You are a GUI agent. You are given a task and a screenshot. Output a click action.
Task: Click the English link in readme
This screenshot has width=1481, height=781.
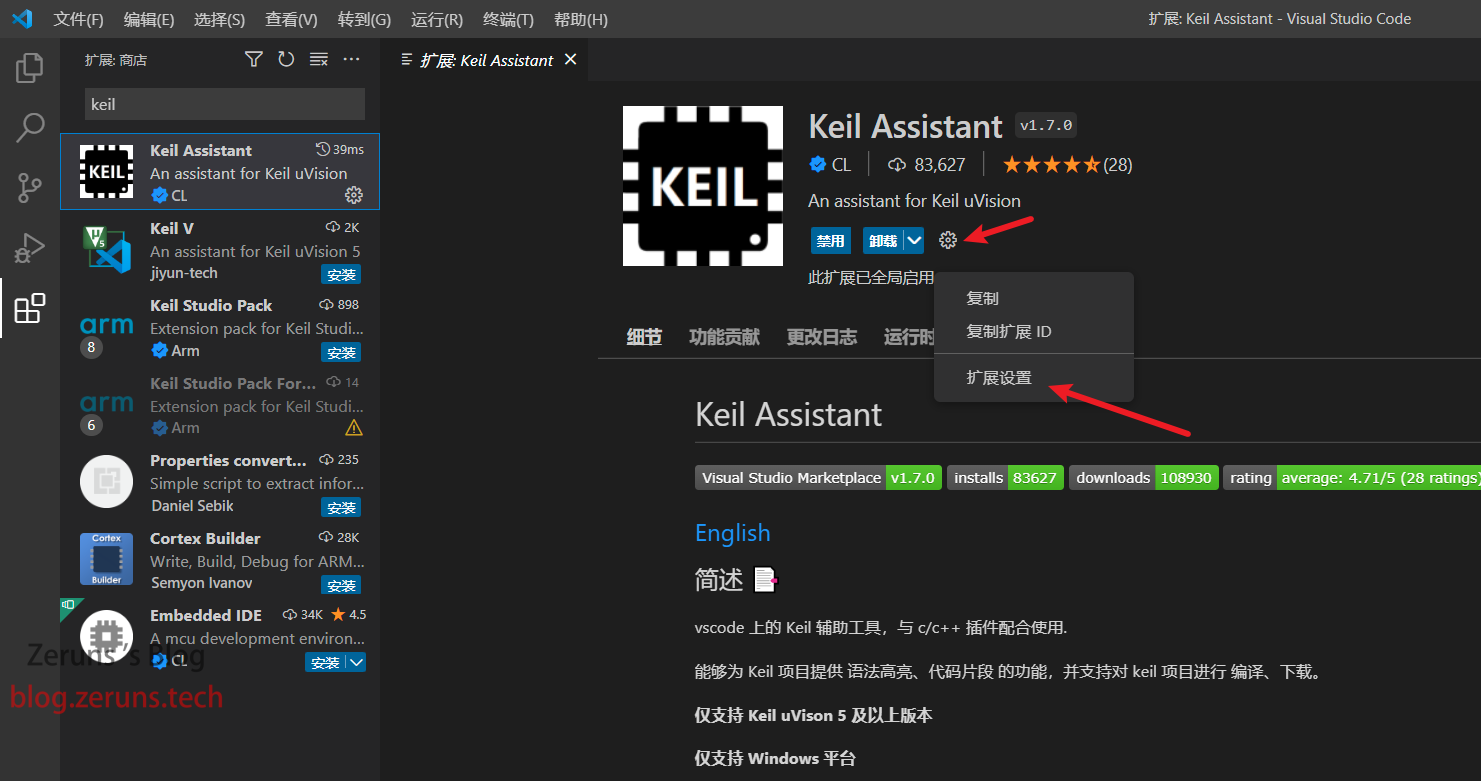pyautogui.click(x=732, y=533)
